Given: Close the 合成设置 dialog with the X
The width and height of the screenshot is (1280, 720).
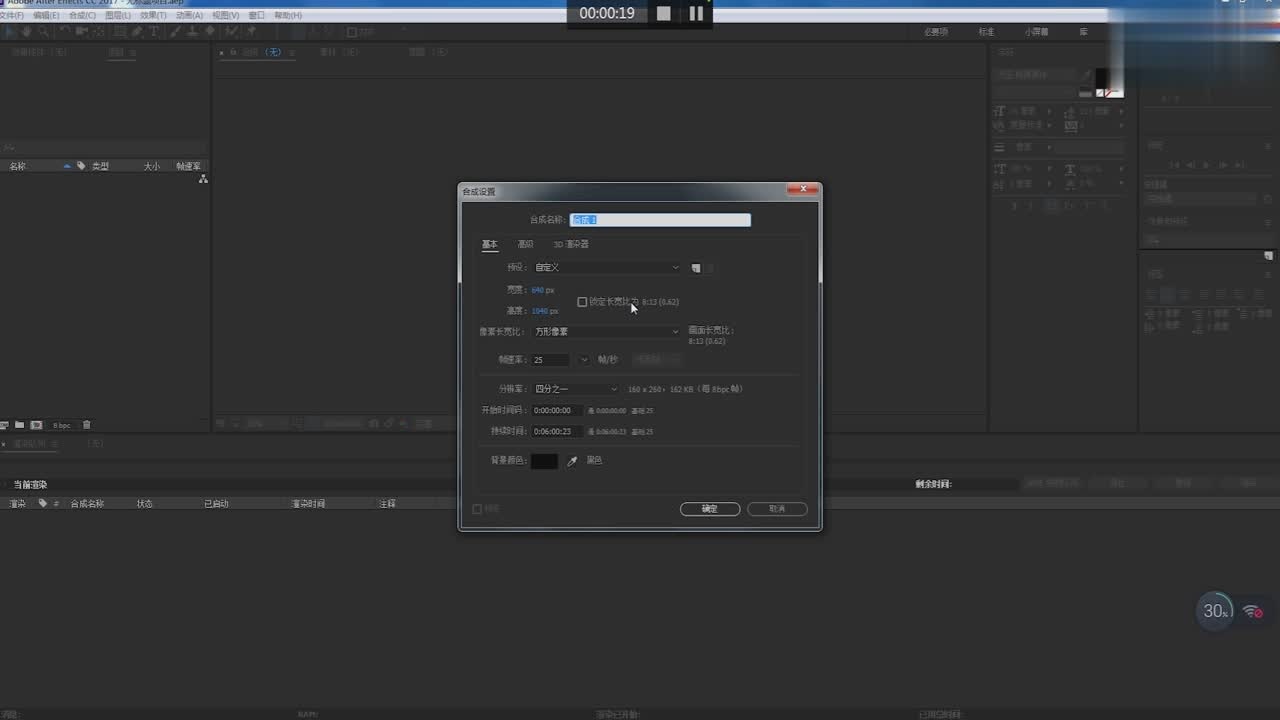Looking at the screenshot, I should coord(802,189).
